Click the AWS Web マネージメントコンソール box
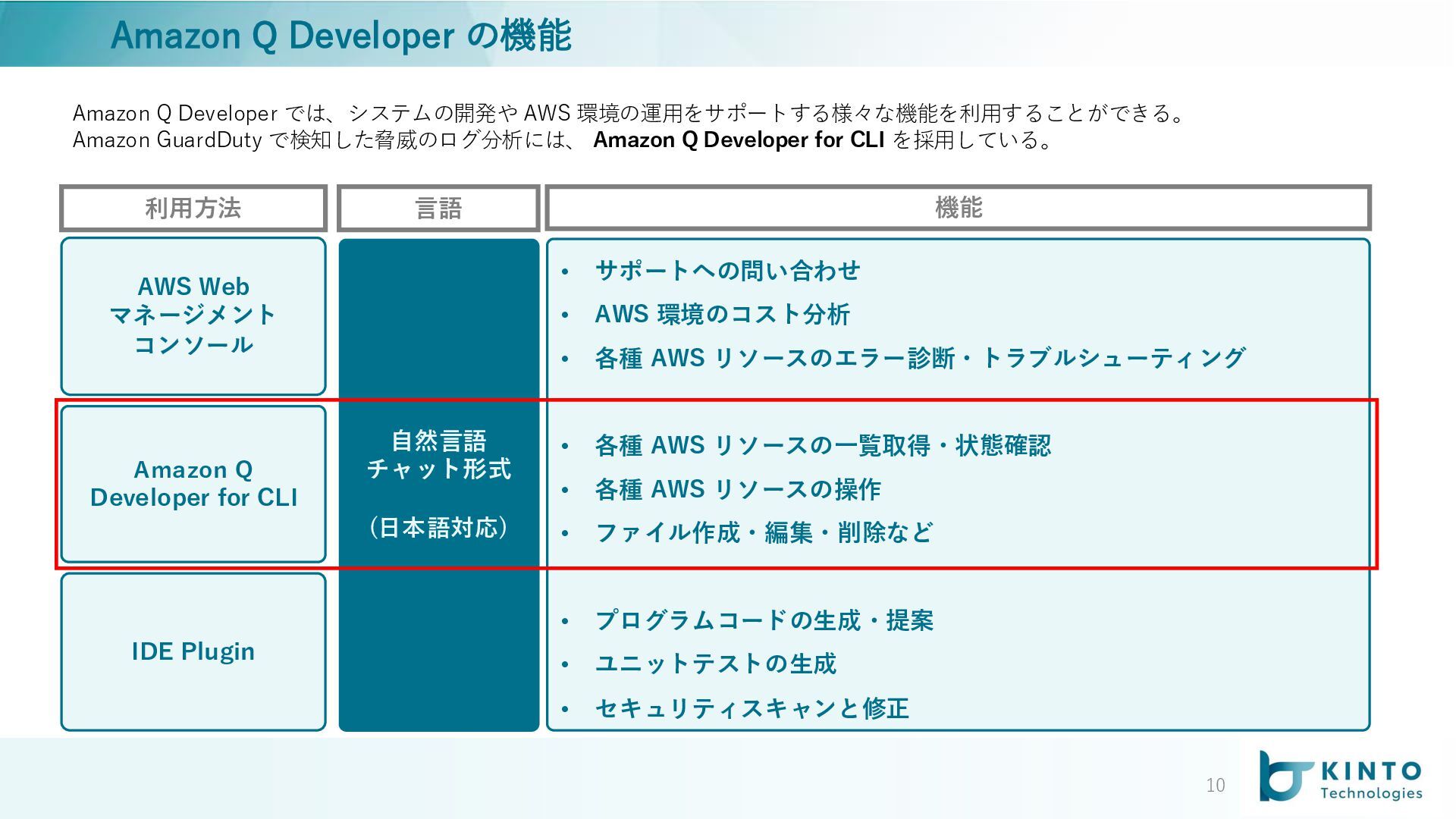Image resolution: width=1456 pixels, height=819 pixels. [193, 315]
